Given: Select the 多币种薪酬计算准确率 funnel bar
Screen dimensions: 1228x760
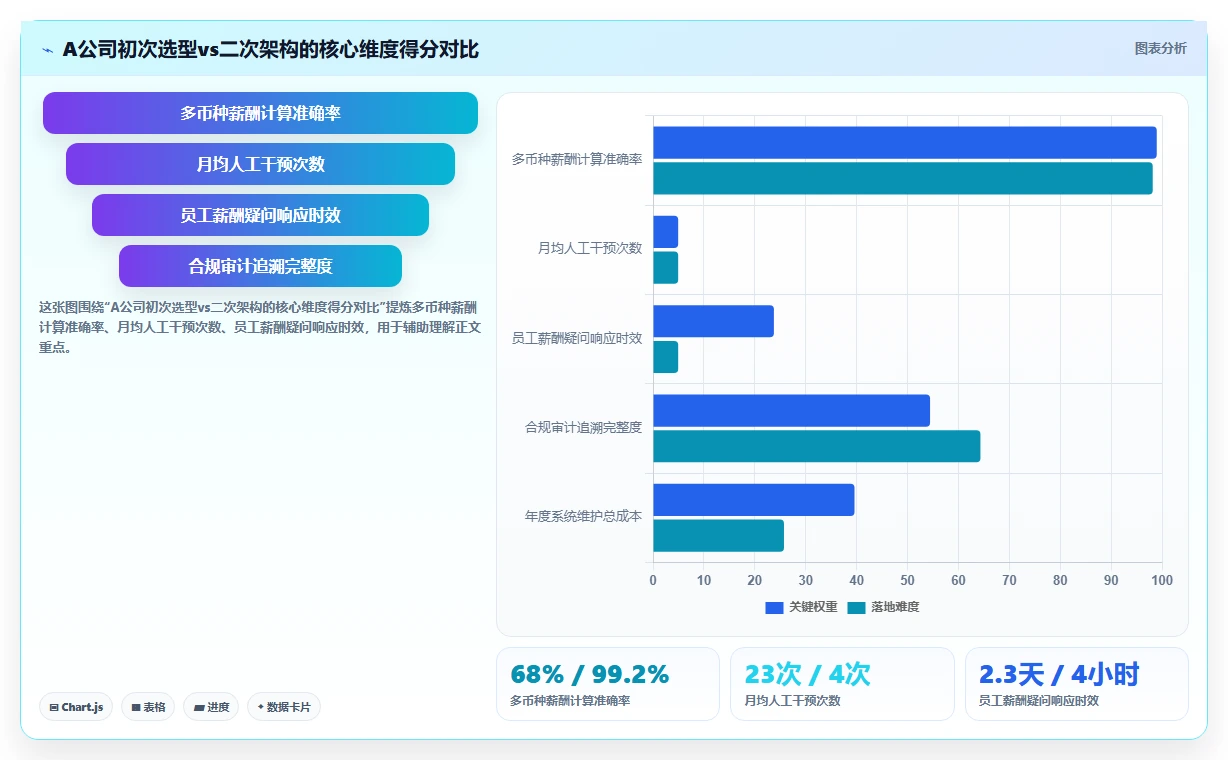Looking at the screenshot, I should click(260, 113).
